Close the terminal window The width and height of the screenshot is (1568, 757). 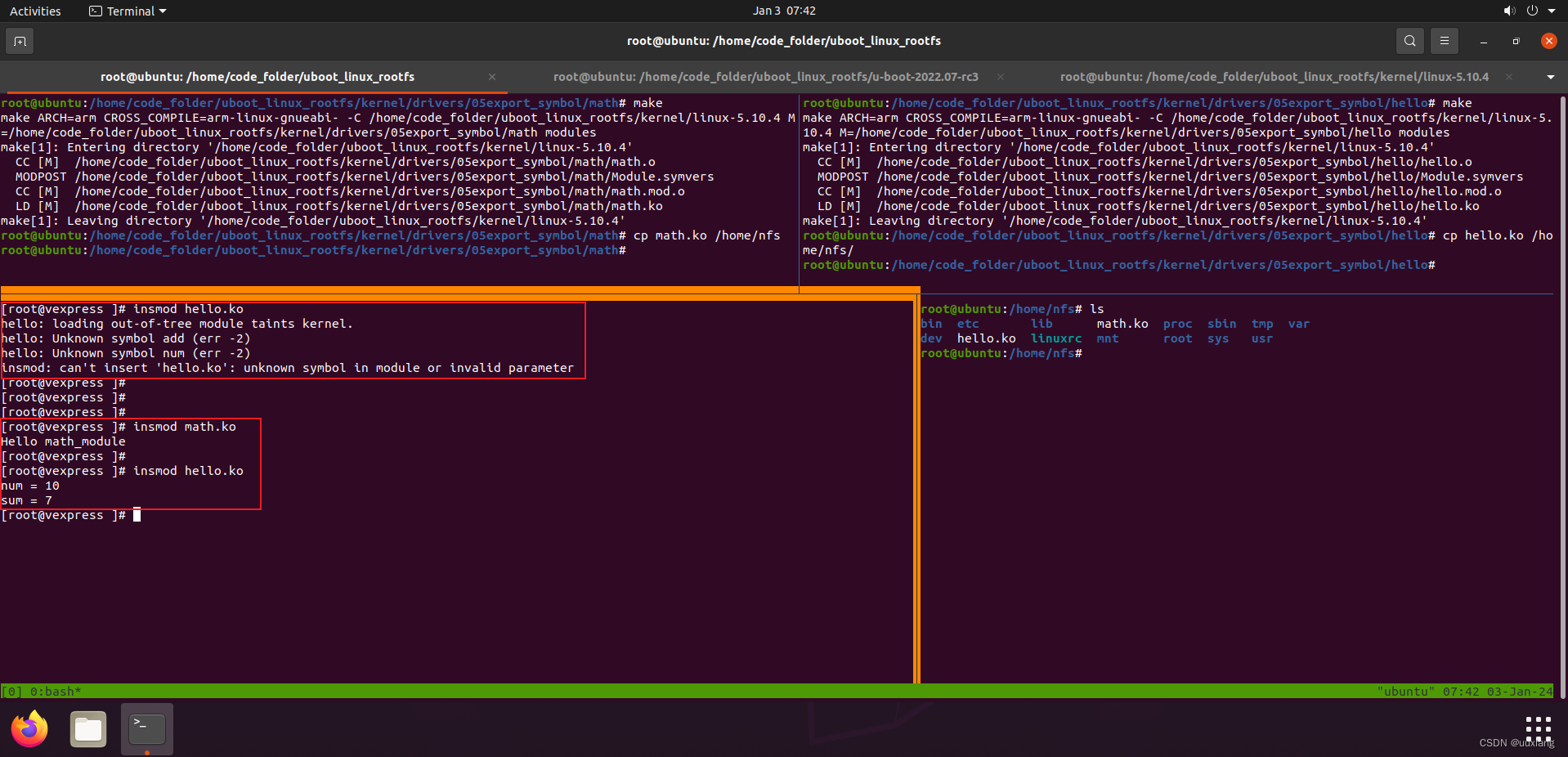point(1548,41)
